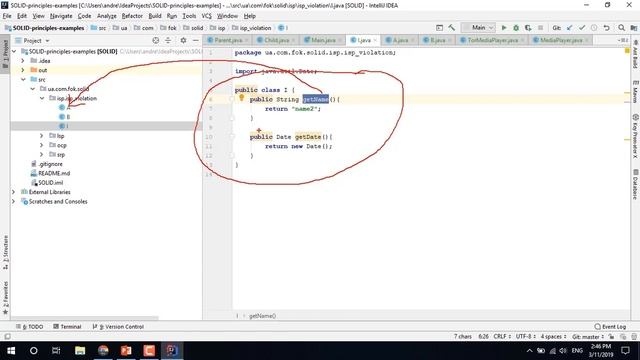The width and height of the screenshot is (640, 360).
Task: Open Database tool window on right
Action: coord(635,184)
